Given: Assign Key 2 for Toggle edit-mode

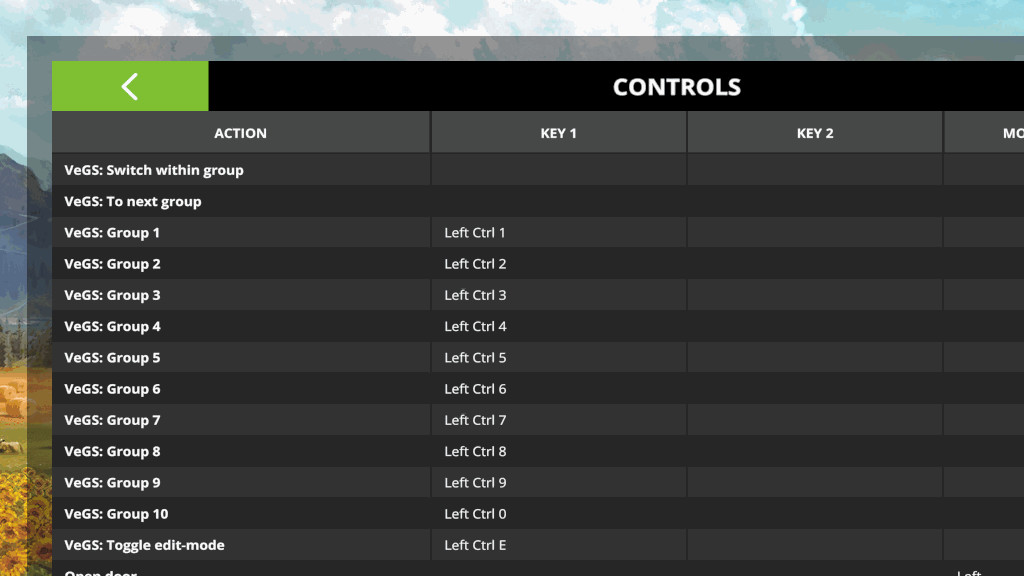Looking at the screenshot, I should coord(814,545).
